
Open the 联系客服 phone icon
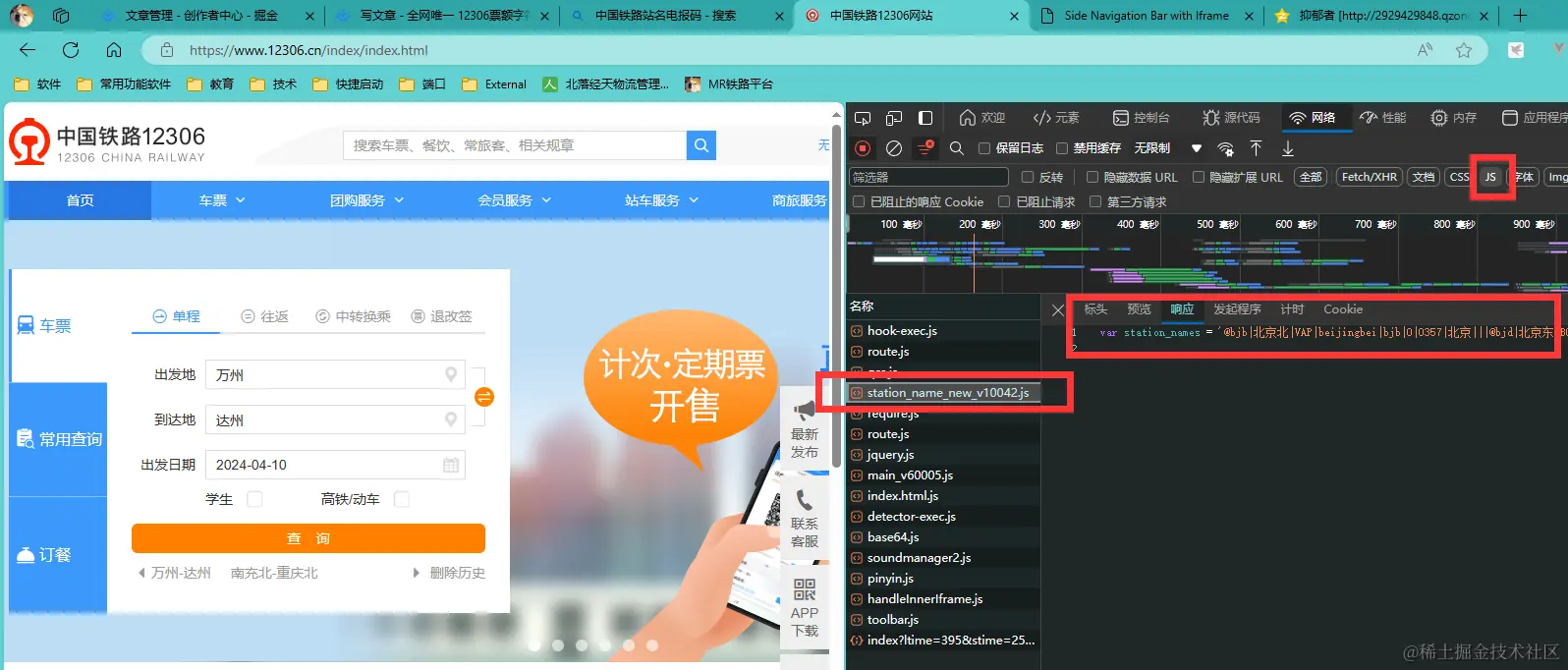pos(805,500)
